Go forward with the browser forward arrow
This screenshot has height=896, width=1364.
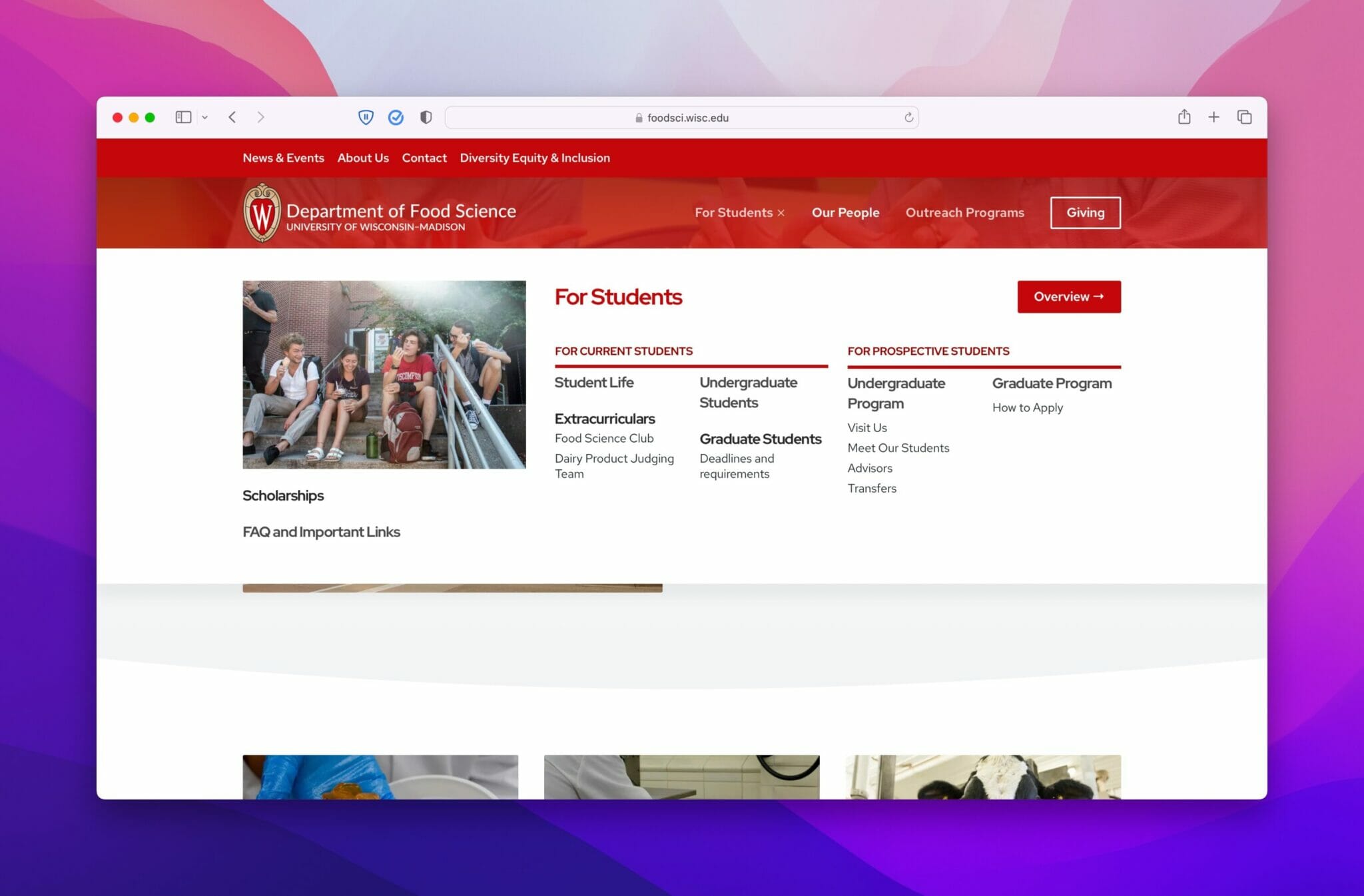tap(260, 117)
